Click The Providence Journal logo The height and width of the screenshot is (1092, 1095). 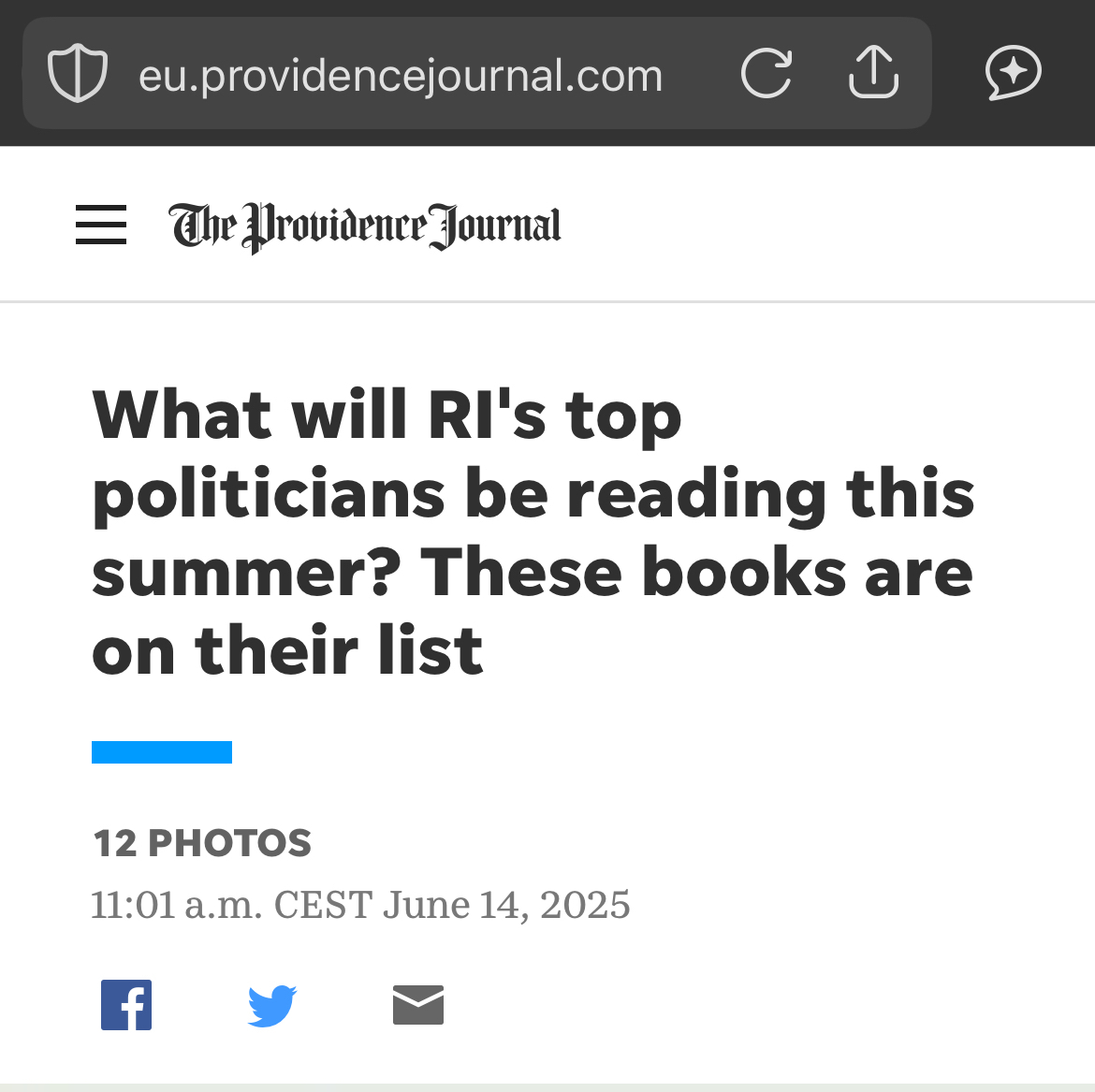[365, 226]
